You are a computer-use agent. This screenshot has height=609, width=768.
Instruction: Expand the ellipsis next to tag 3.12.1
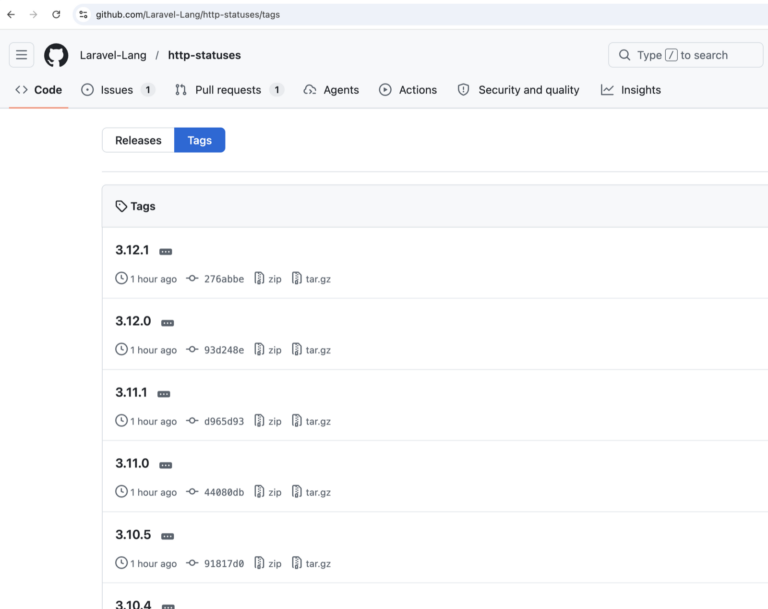(x=166, y=252)
